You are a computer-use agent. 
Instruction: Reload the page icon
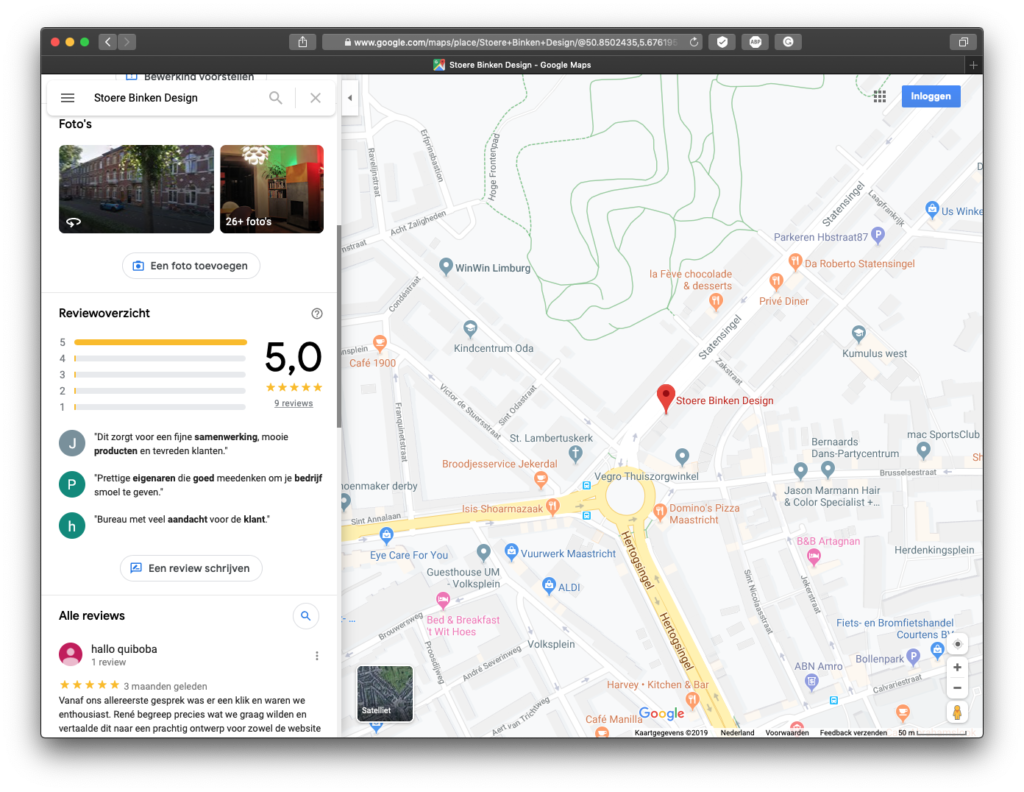point(694,42)
